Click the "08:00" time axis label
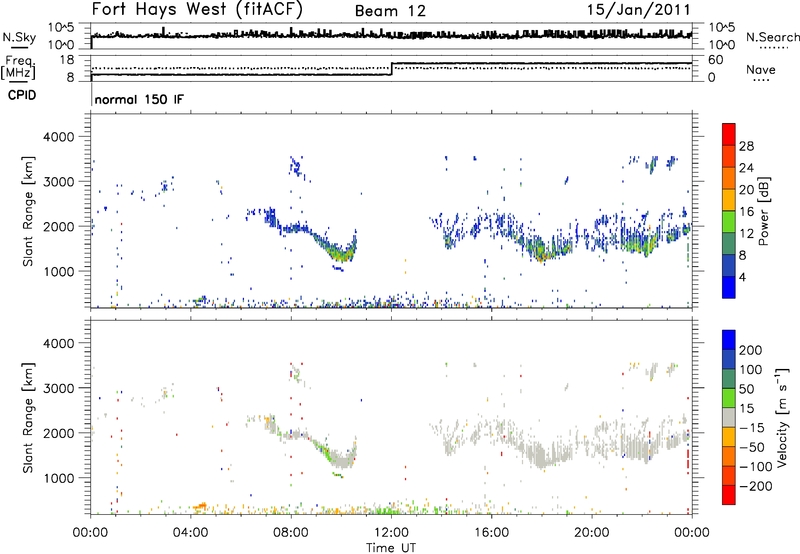Viewport: 800px width, 554px height. pyautogui.click(x=290, y=533)
